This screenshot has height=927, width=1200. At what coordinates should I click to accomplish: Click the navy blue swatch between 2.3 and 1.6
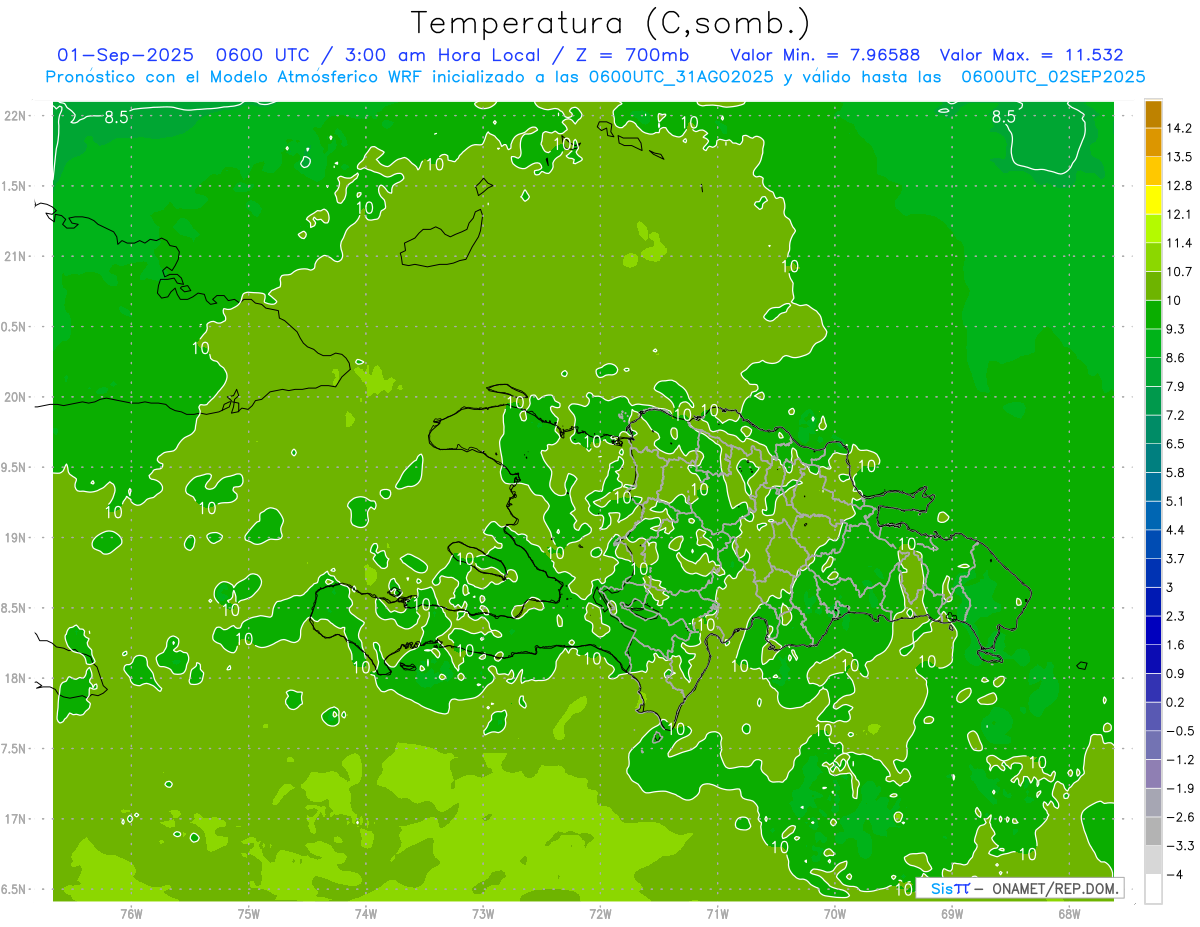(x=1153, y=631)
